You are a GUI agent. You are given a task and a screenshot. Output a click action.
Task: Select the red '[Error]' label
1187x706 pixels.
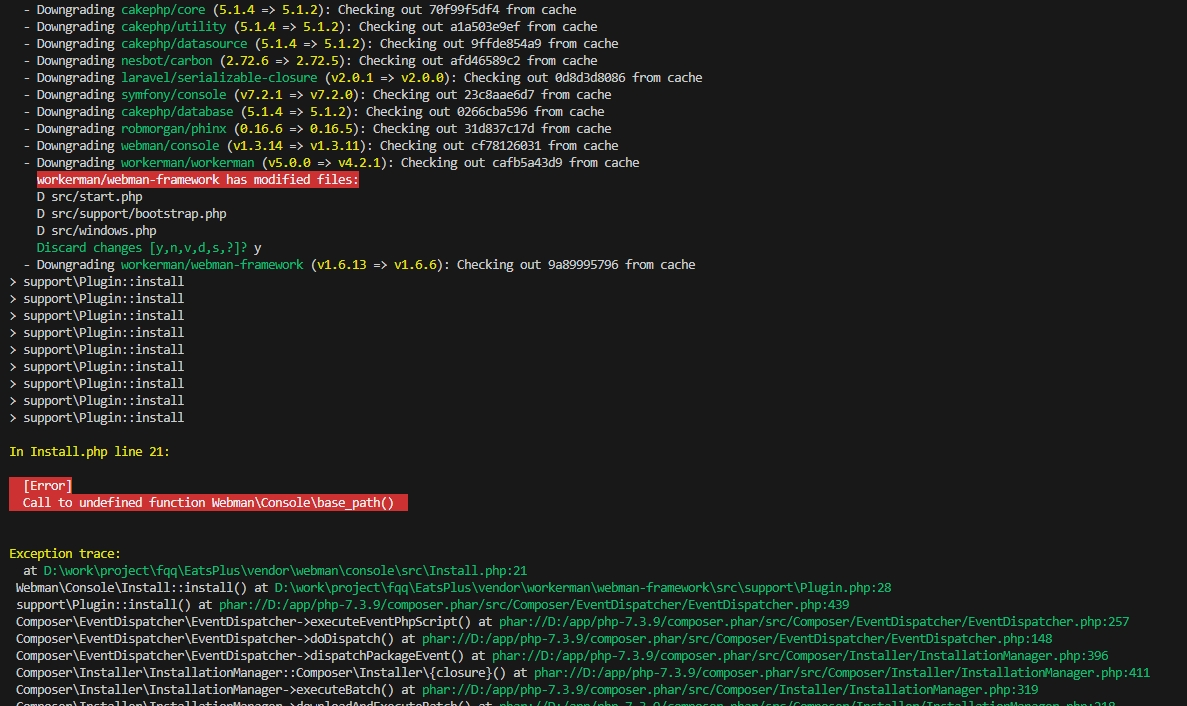pyautogui.click(x=47, y=486)
